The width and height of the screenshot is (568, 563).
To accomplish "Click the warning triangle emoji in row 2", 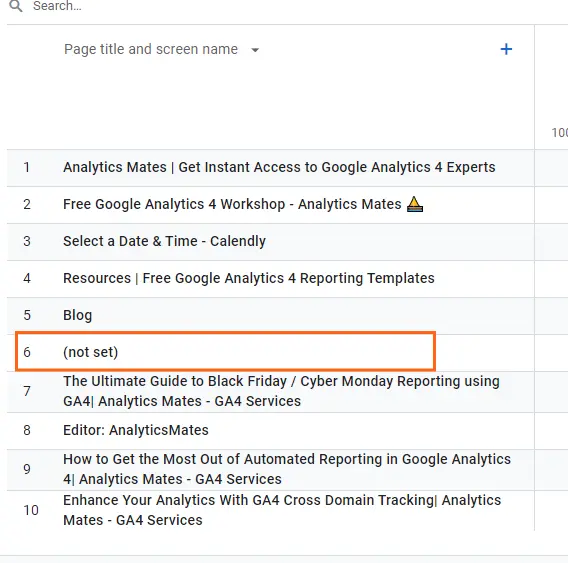I will (x=414, y=204).
